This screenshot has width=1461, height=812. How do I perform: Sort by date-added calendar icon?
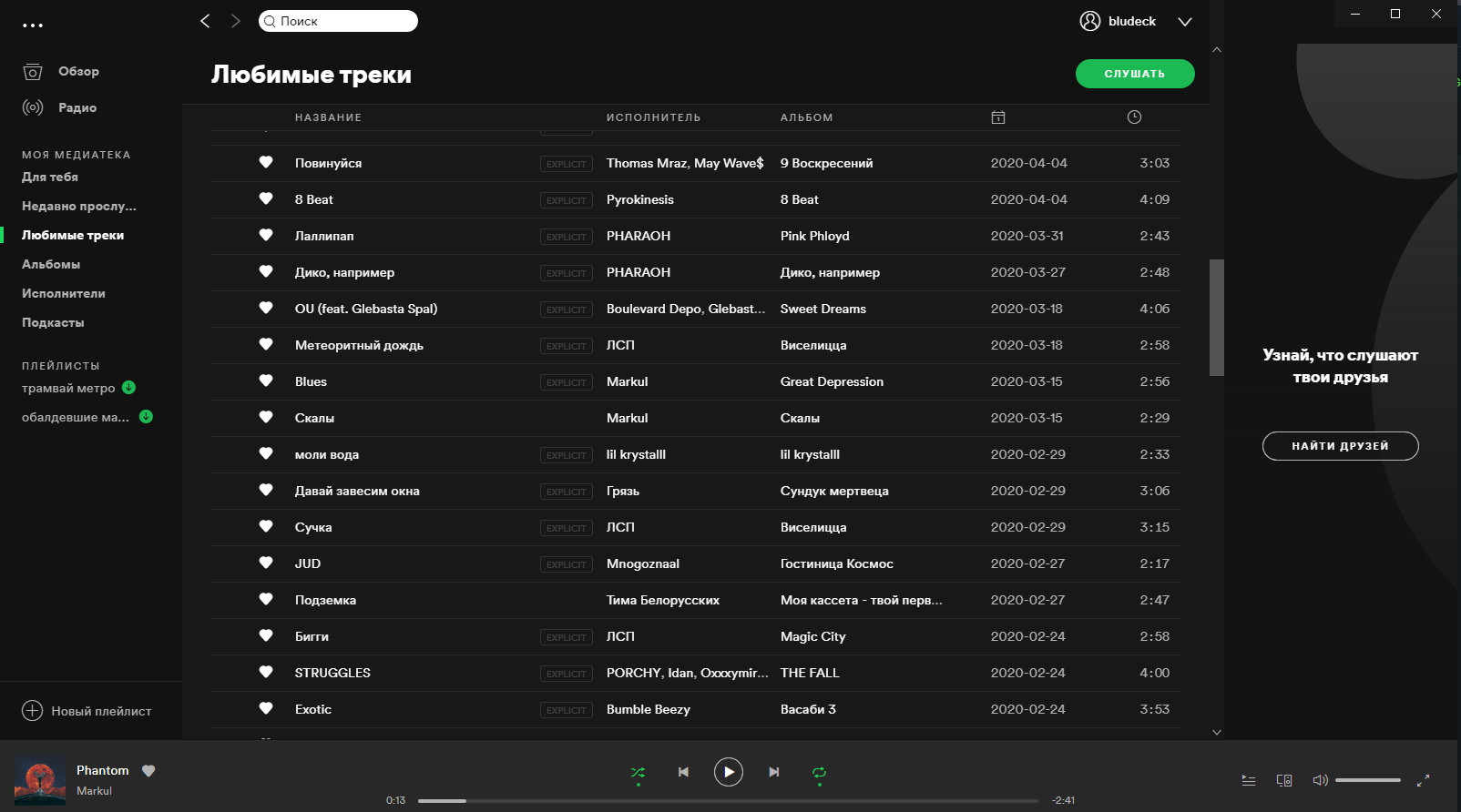click(x=998, y=117)
